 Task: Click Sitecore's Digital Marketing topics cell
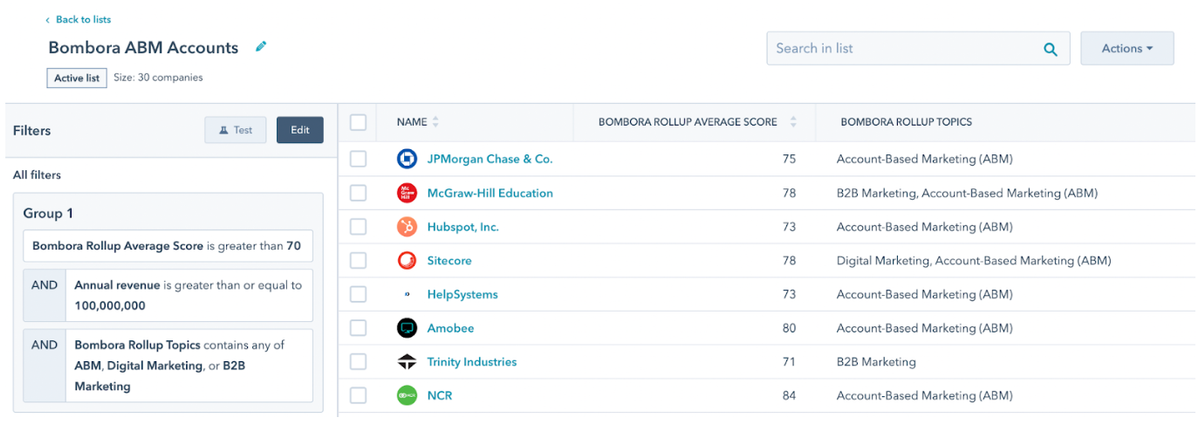pos(974,261)
